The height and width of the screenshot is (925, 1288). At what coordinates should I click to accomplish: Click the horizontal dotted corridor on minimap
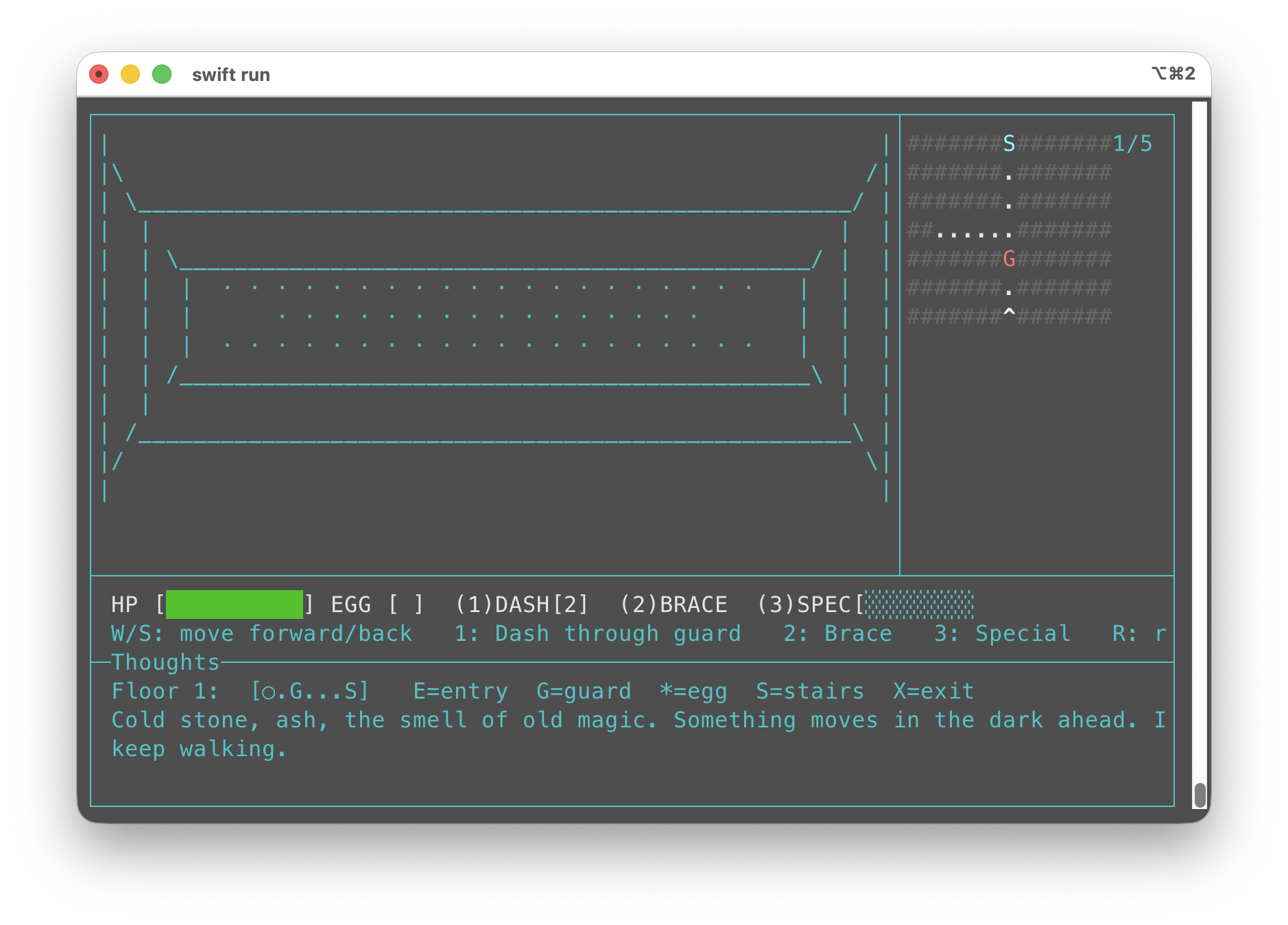(975, 234)
